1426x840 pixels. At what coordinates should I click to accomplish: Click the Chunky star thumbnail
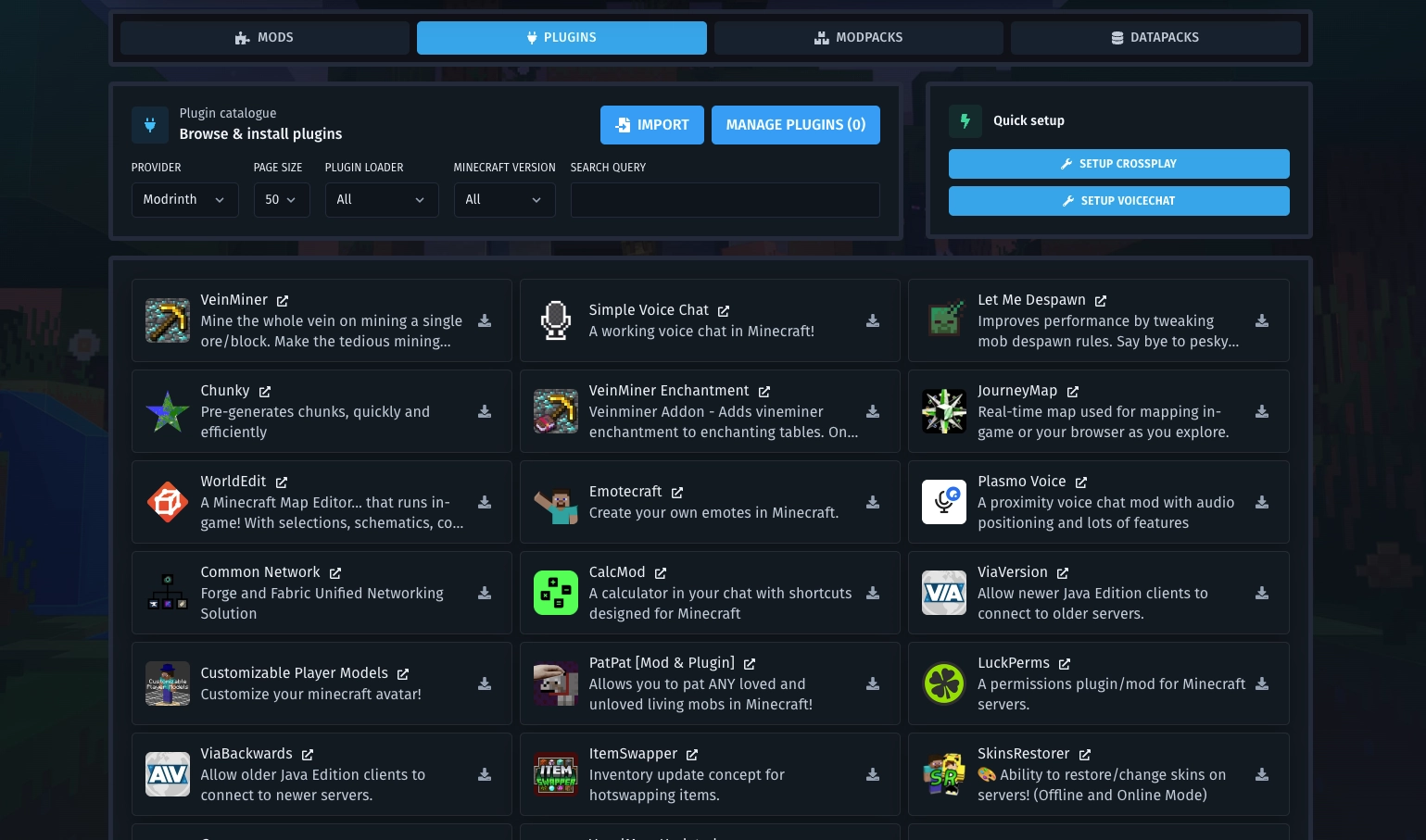pyautogui.click(x=168, y=411)
